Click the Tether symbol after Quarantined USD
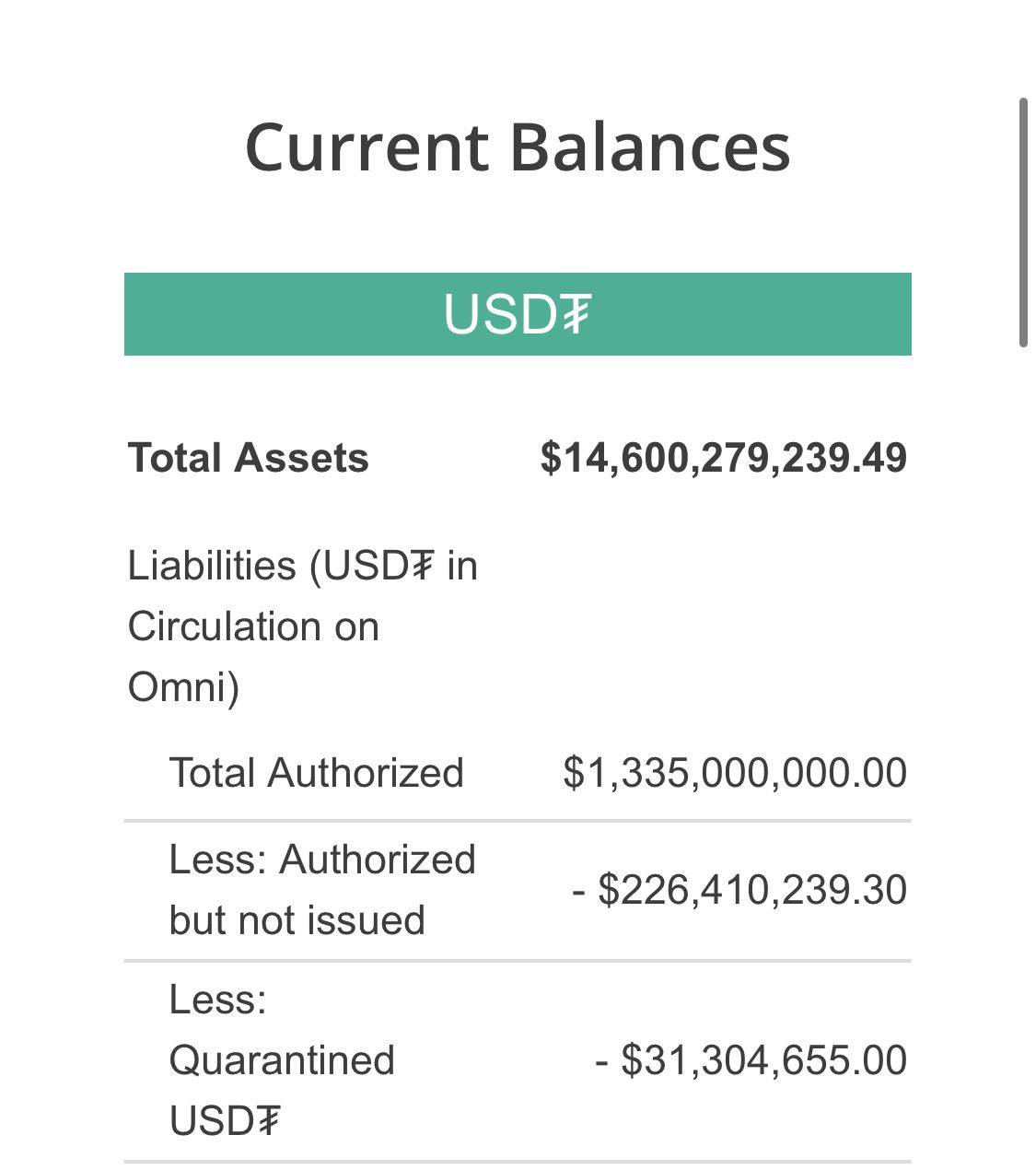The image size is (1036, 1170). (264, 1121)
